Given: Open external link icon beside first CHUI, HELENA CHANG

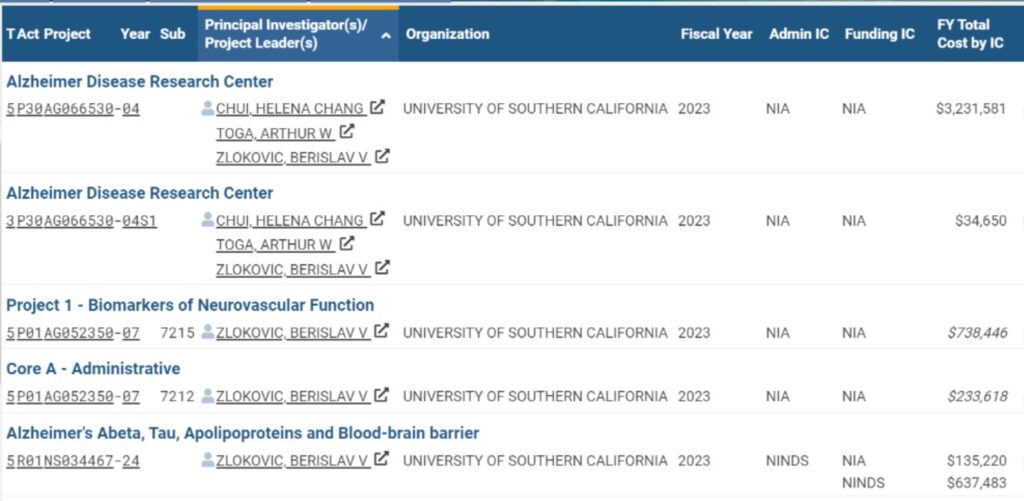Looking at the screenshot, I should (377, 107).
